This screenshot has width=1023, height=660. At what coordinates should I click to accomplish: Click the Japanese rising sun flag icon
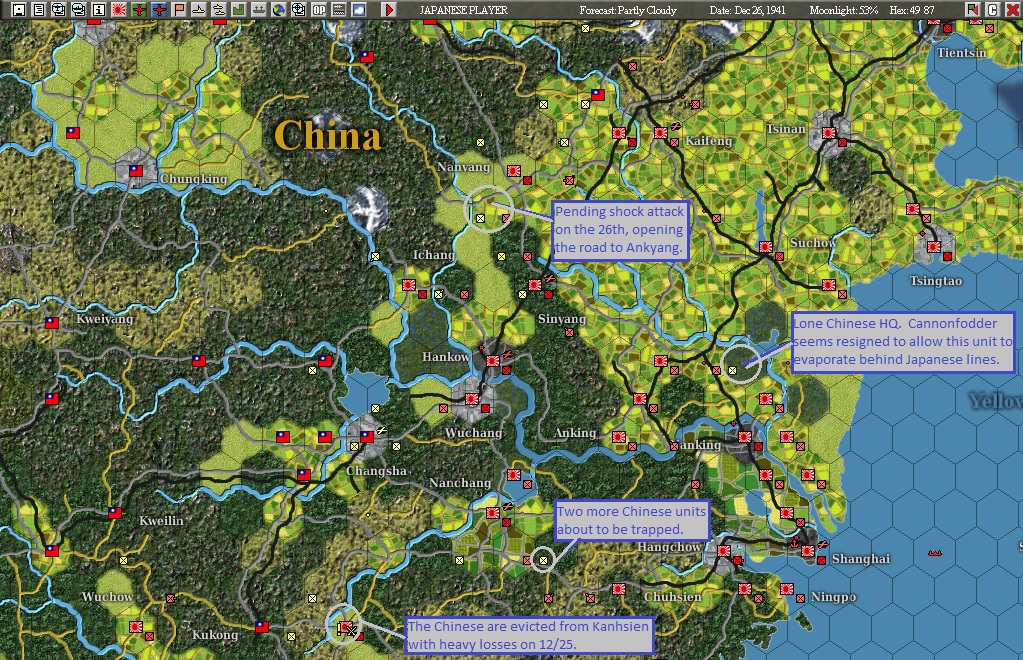coord(119,10)
